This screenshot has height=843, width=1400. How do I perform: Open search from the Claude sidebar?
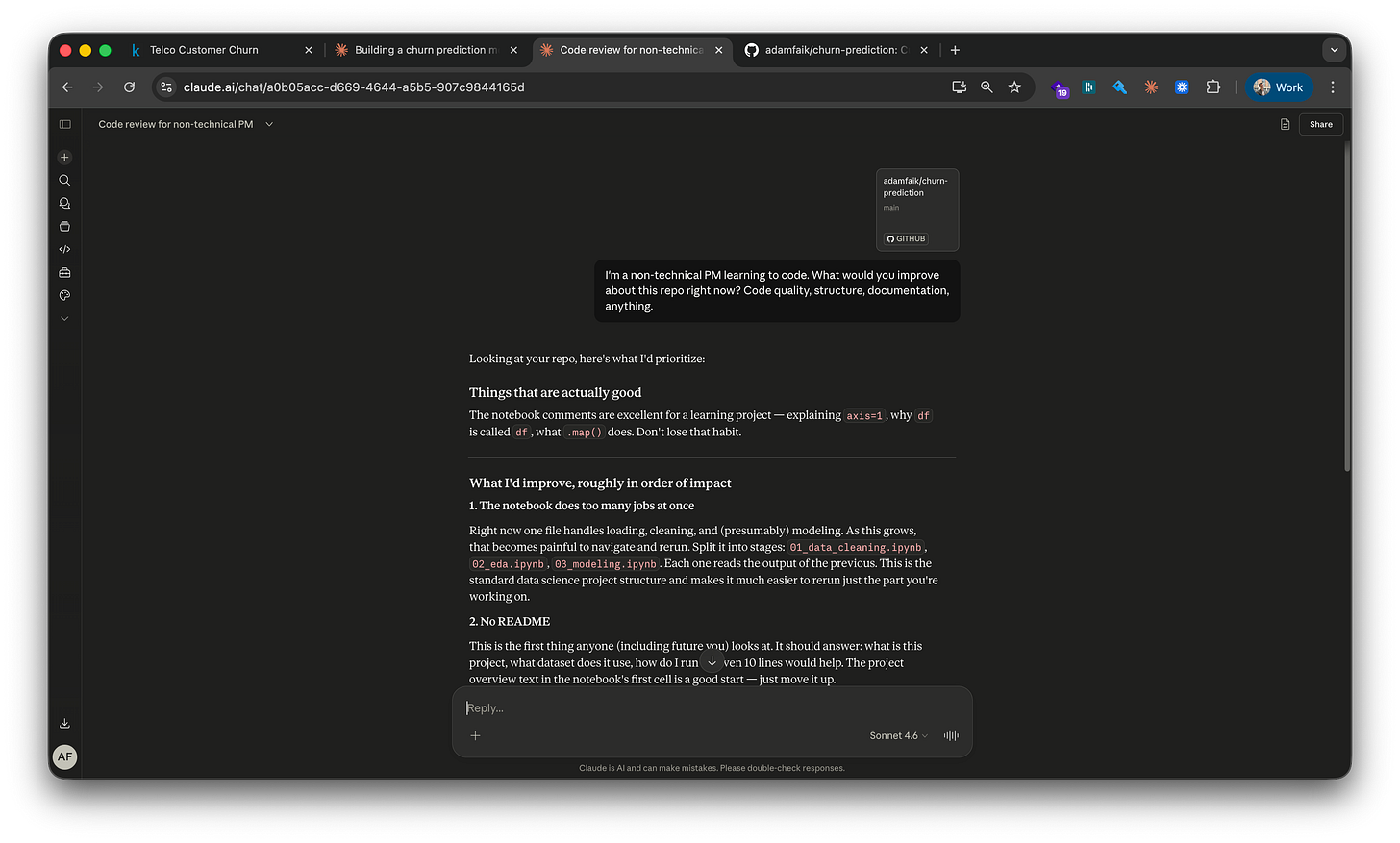coord(64,180)
